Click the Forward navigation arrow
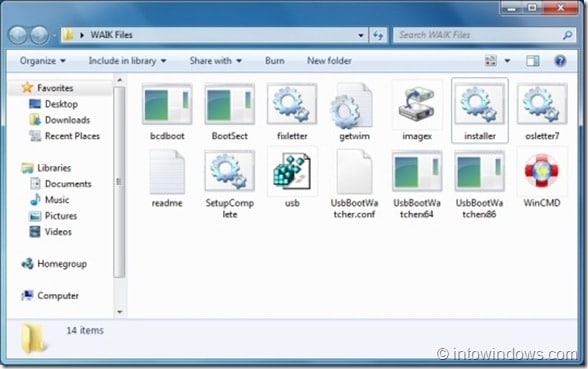The width and height of the screenshot is (588, 369). pyautogui.click(x=39, y=36)
